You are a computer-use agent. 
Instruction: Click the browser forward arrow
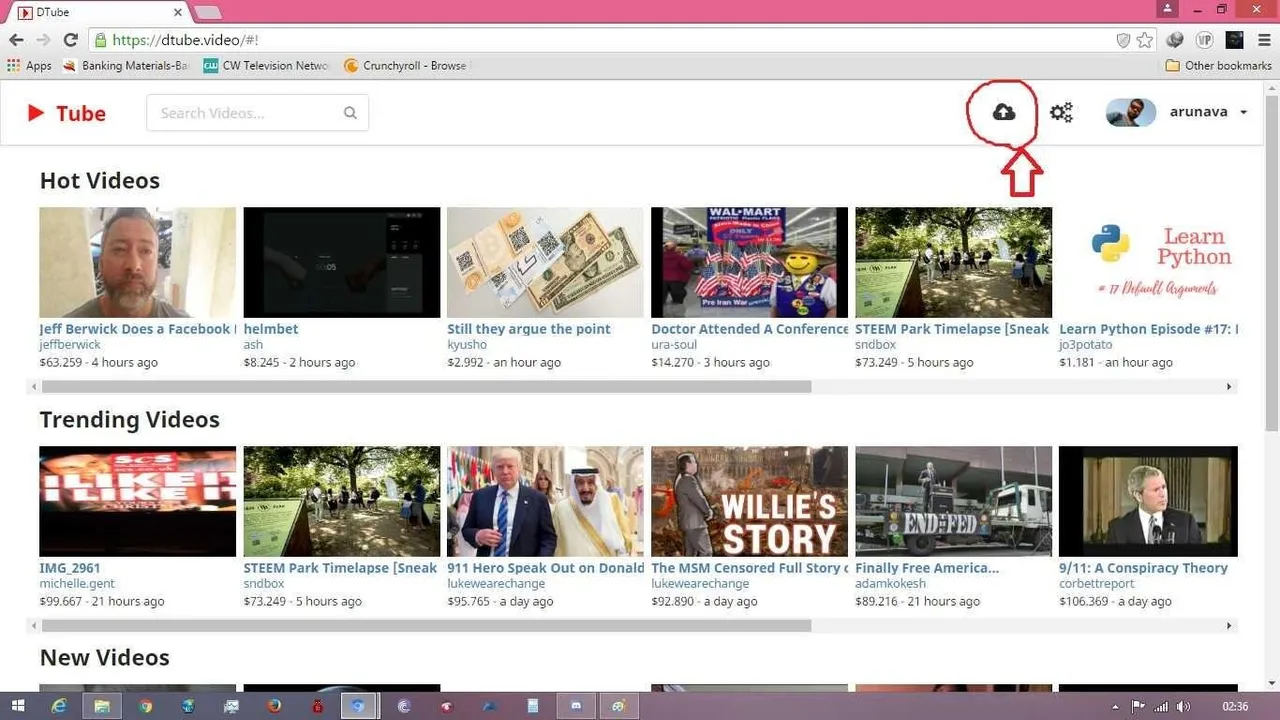pos(43,40)
